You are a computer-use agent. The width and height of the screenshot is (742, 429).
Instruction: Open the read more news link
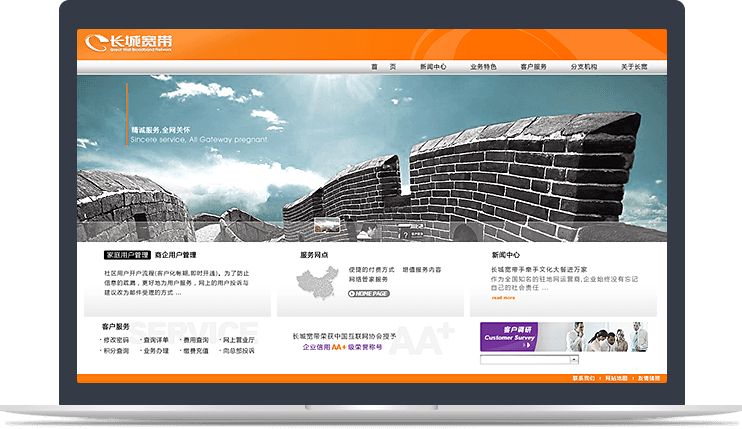pos(503,297)
